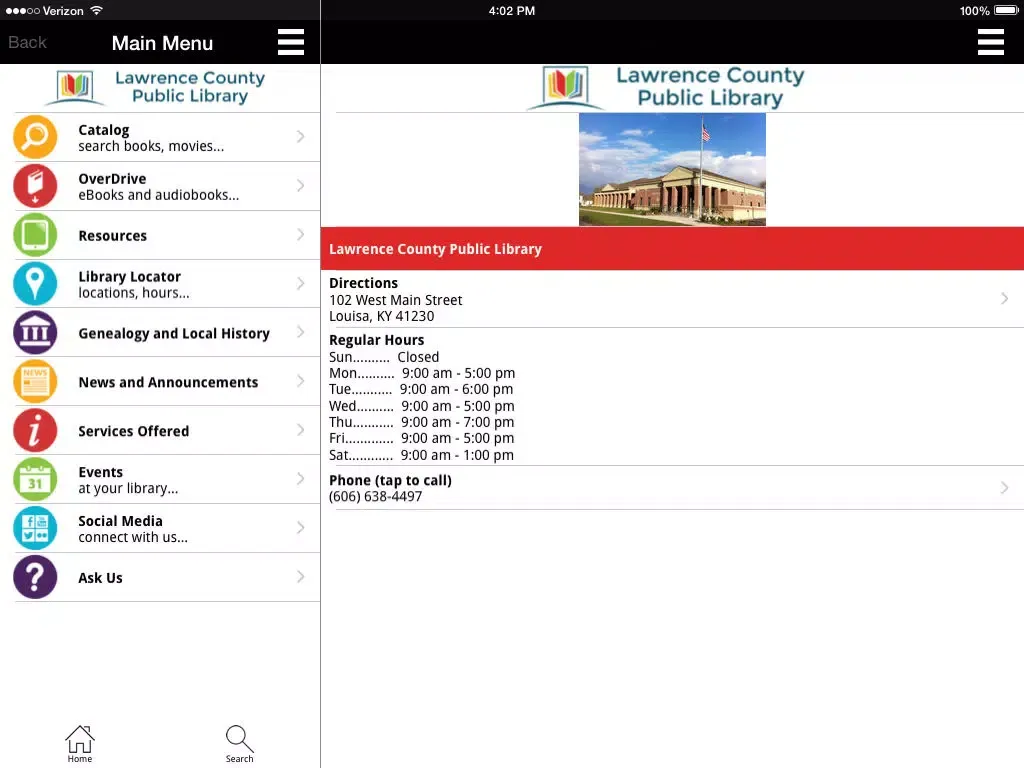Tap the orange Catalog magnifier icon

click(35, 137)
